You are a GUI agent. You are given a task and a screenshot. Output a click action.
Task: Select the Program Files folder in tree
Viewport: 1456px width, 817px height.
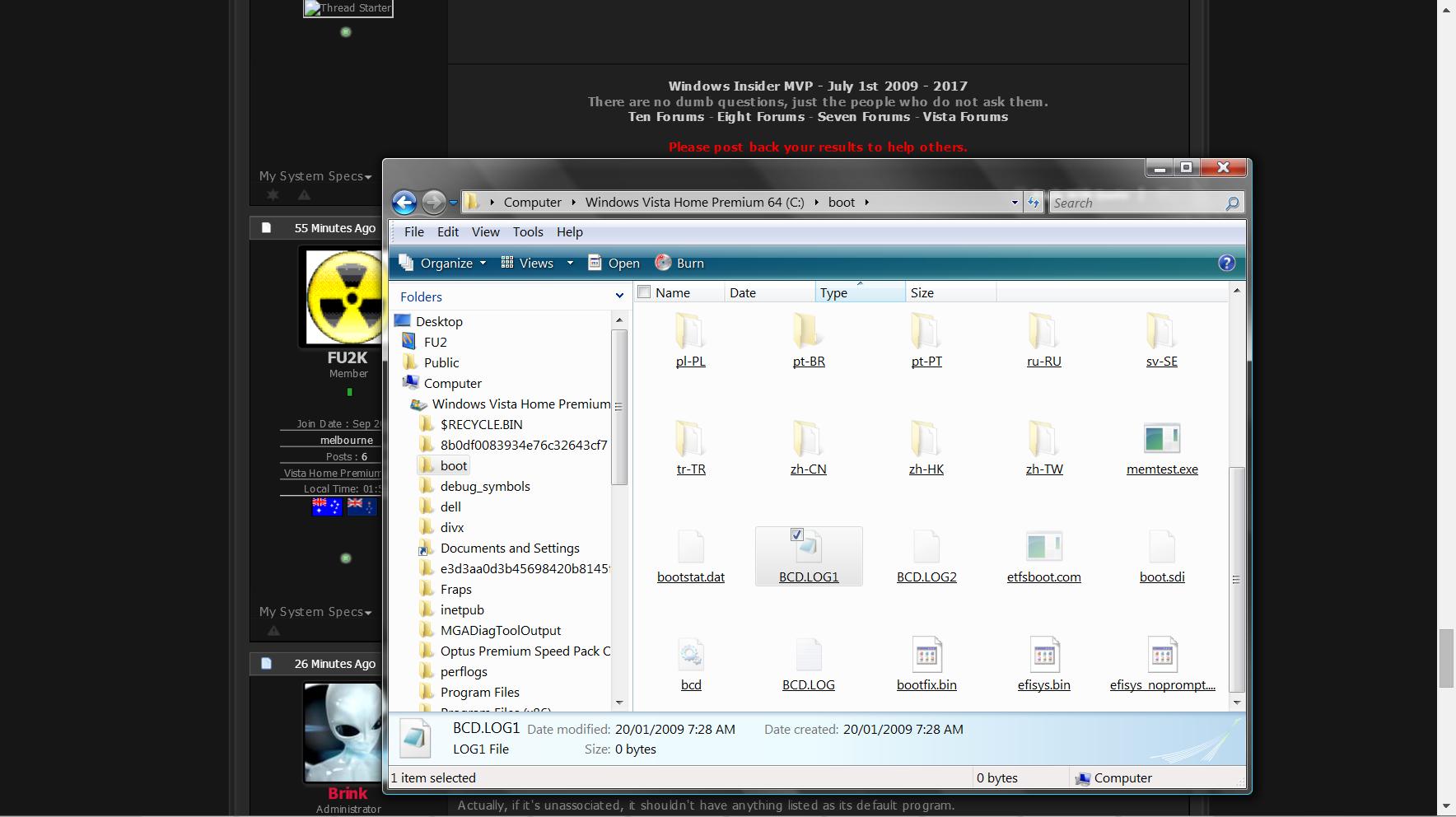(x=479, y=692)
